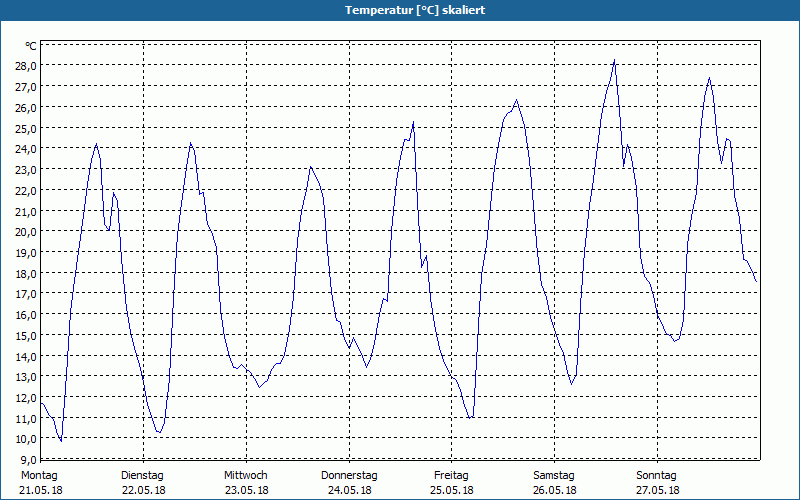
Task: Select the 13,0 y-axis value
Action: tap(27, 377)
